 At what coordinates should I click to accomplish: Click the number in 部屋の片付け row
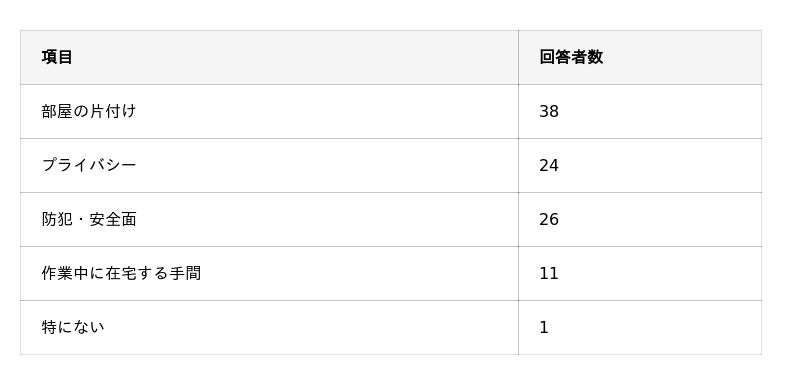click(549, 112)
